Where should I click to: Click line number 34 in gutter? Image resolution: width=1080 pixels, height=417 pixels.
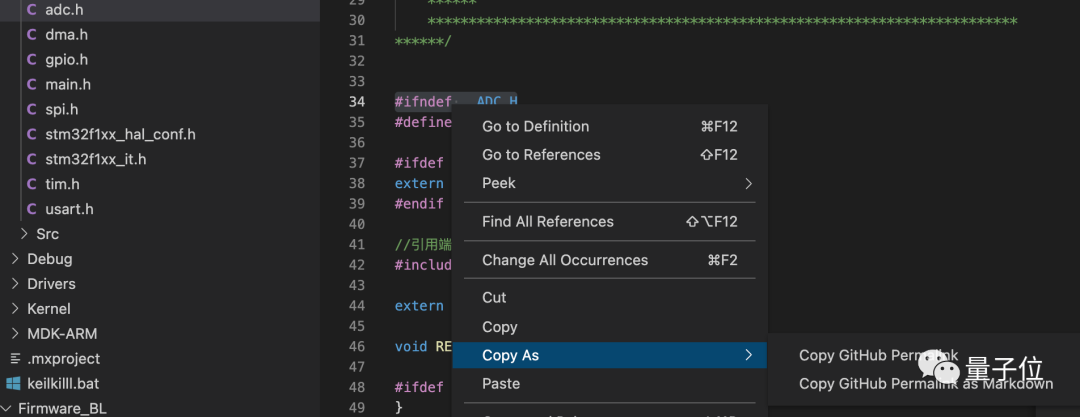coord(356,101)
